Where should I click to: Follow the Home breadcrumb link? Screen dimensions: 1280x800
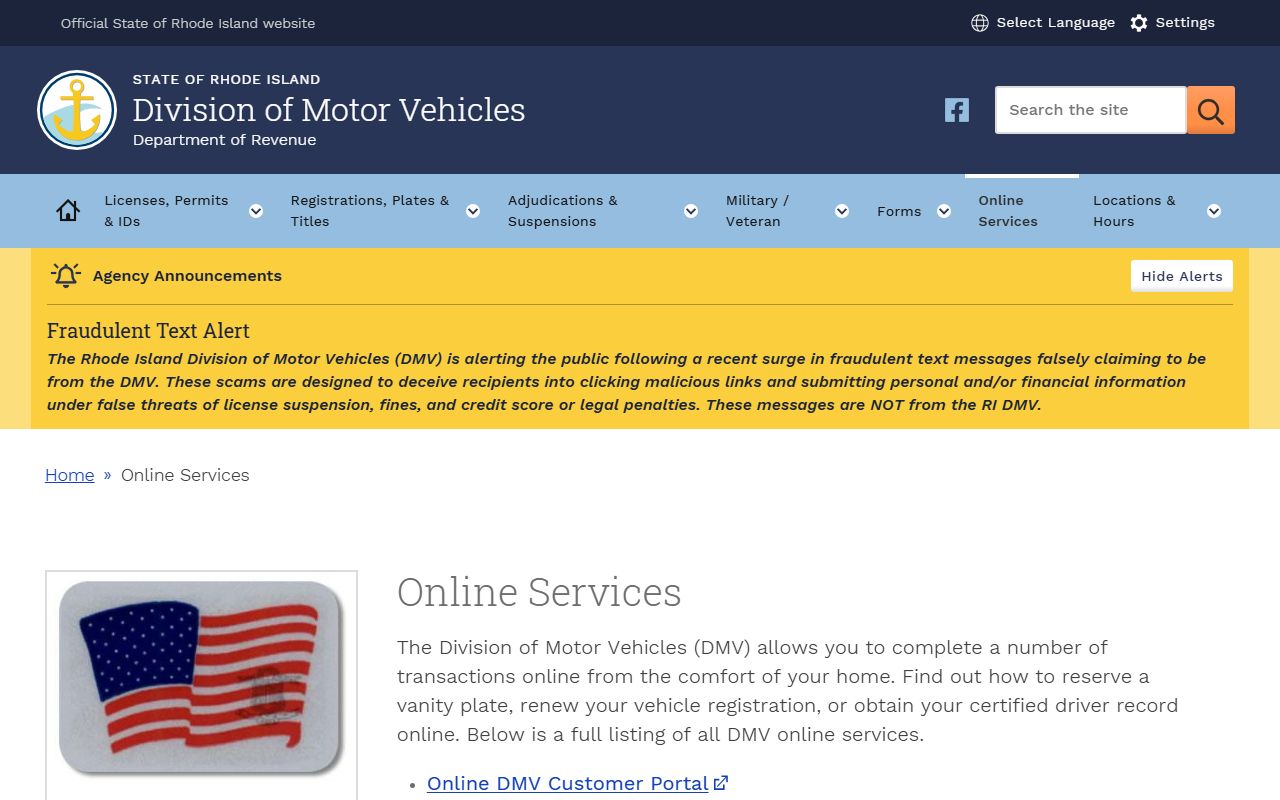tap(70, 475)
